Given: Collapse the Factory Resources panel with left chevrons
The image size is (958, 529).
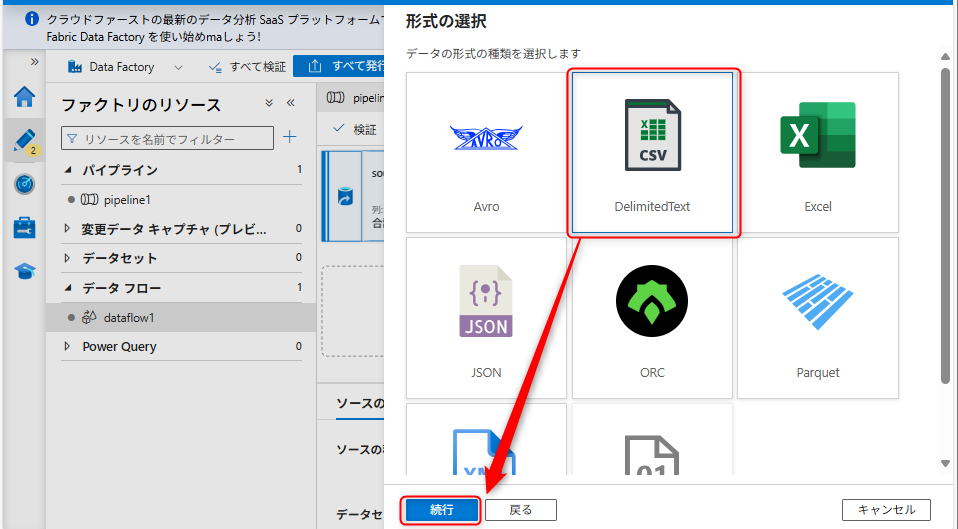Looking at the screenshot, I should pos(291,103).
